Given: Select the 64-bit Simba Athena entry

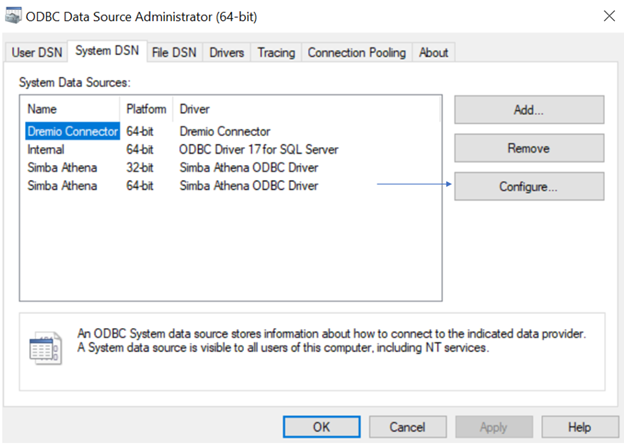Looking at the screenshot, I should coord(62,186).
